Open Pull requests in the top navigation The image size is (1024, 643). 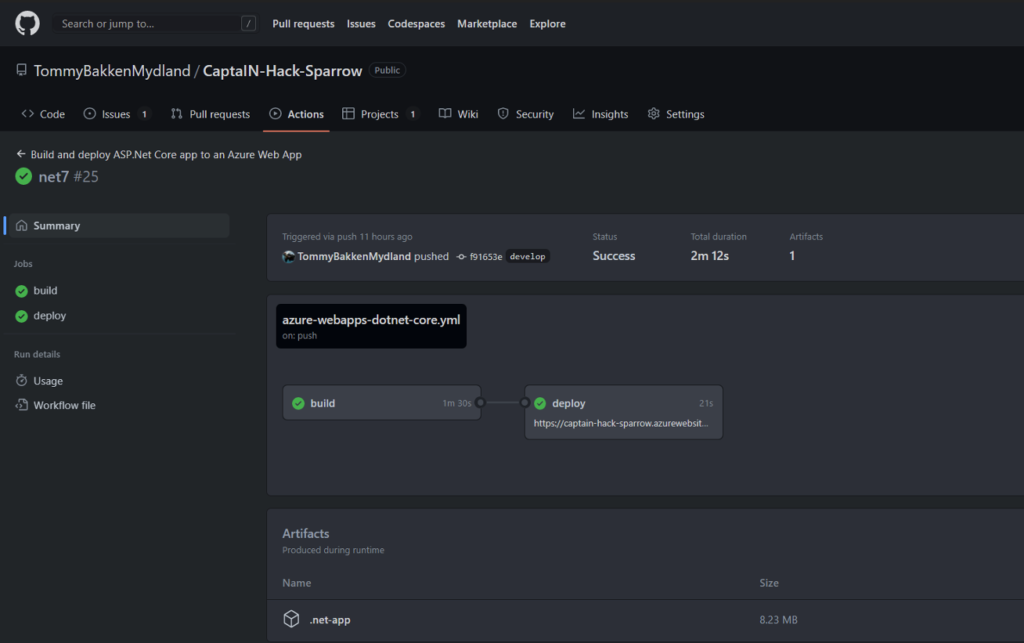pyautogui.click(x=303, y=24)
